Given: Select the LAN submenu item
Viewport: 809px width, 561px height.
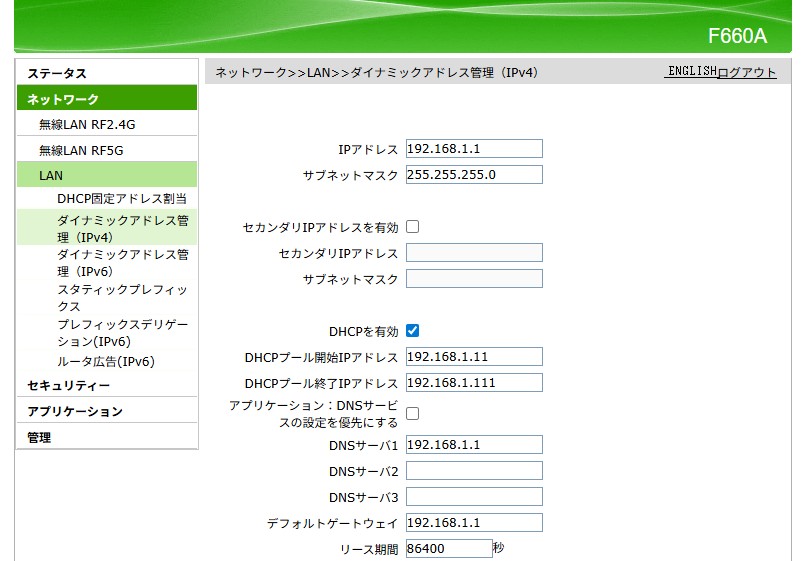Looking at the screenshot, I should pos(51,175).
